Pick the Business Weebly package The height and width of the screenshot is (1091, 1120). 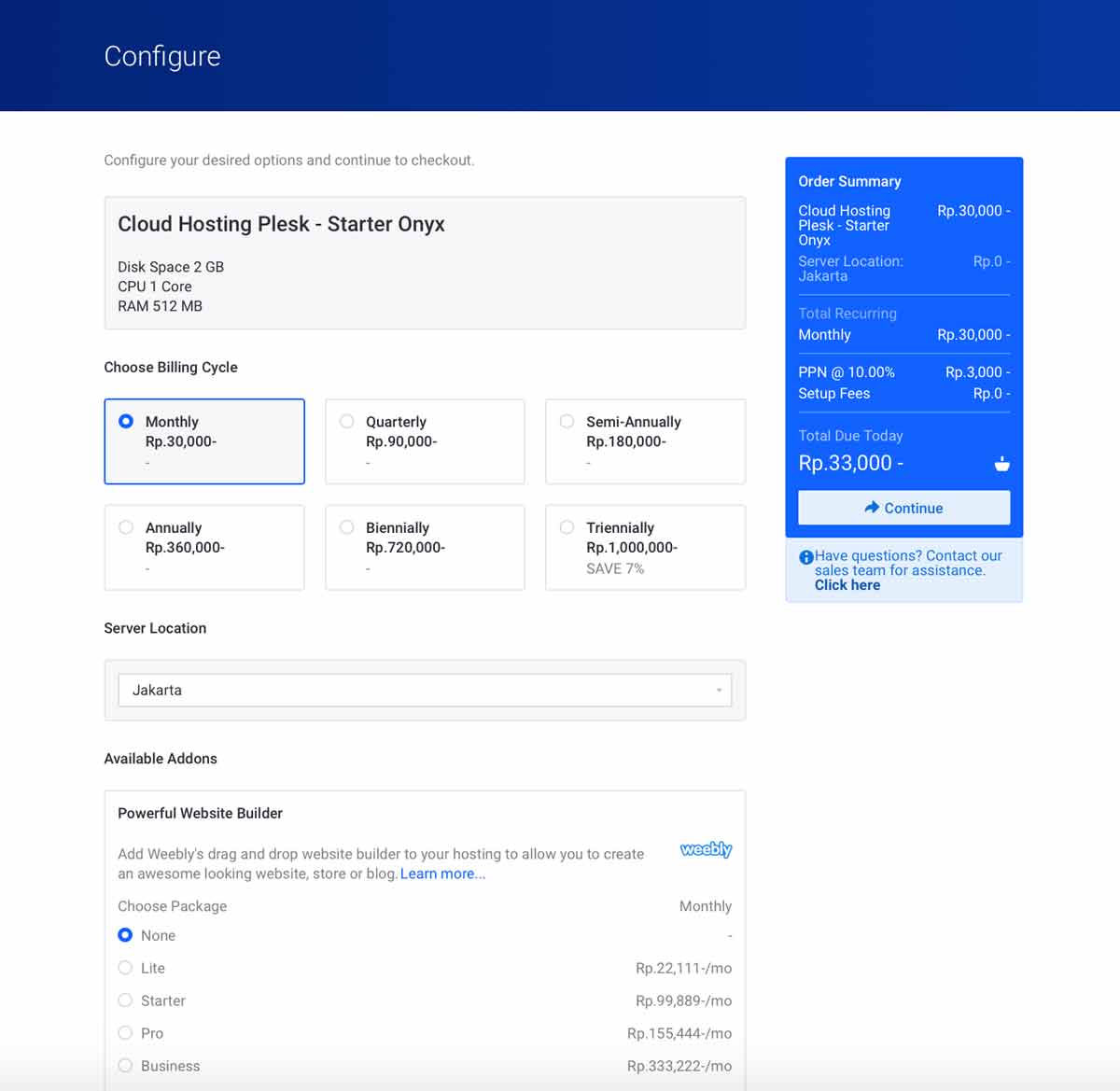[x=125, y=1066]
